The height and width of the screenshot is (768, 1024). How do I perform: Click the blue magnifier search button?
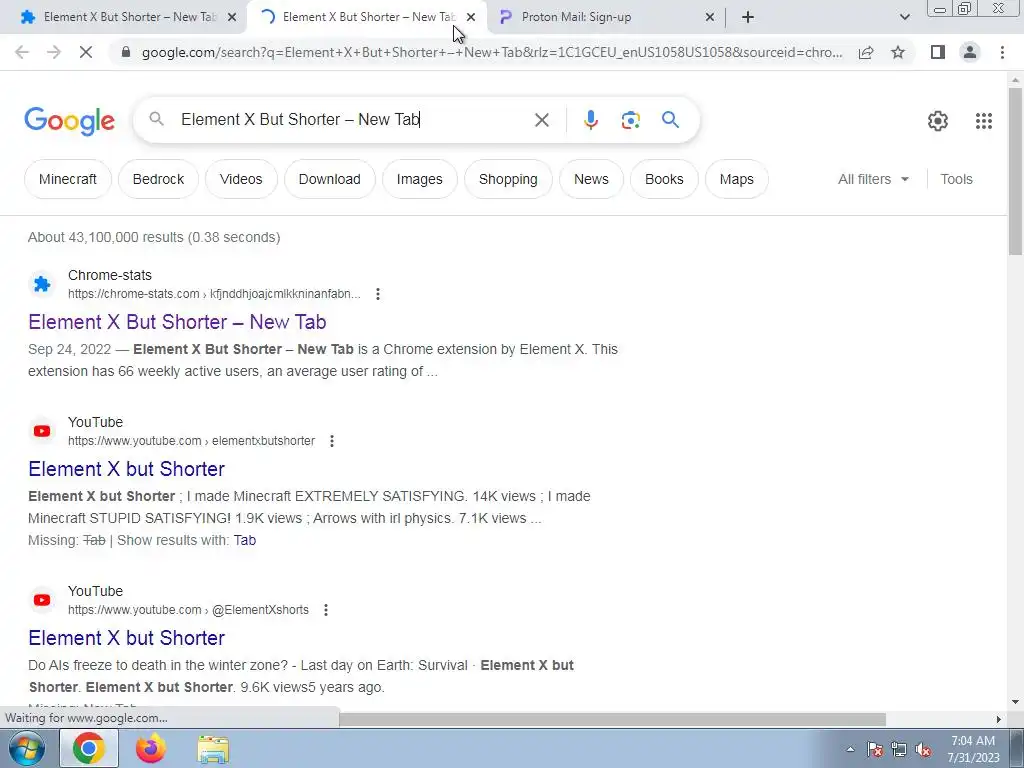click(670, 120)
